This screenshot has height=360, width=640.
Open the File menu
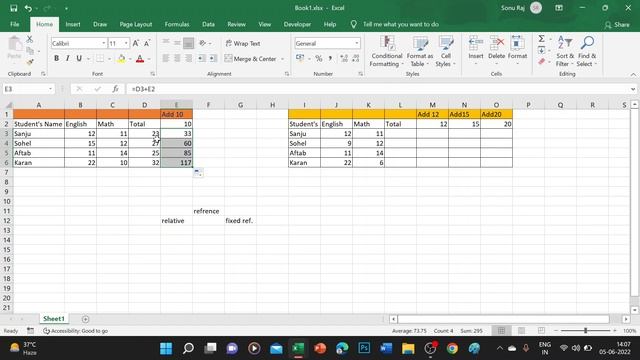[15, 24]
